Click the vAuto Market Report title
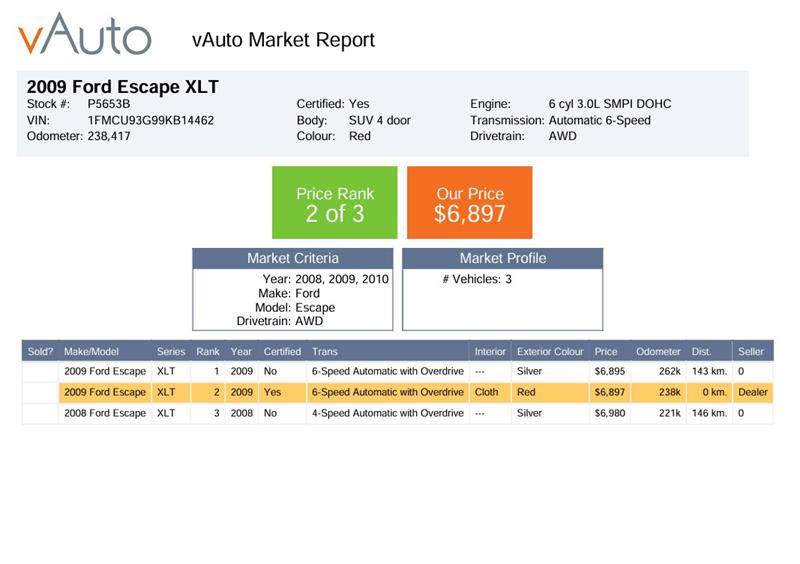The height and width of the screenshot is (564, 800). pos(283,40)
